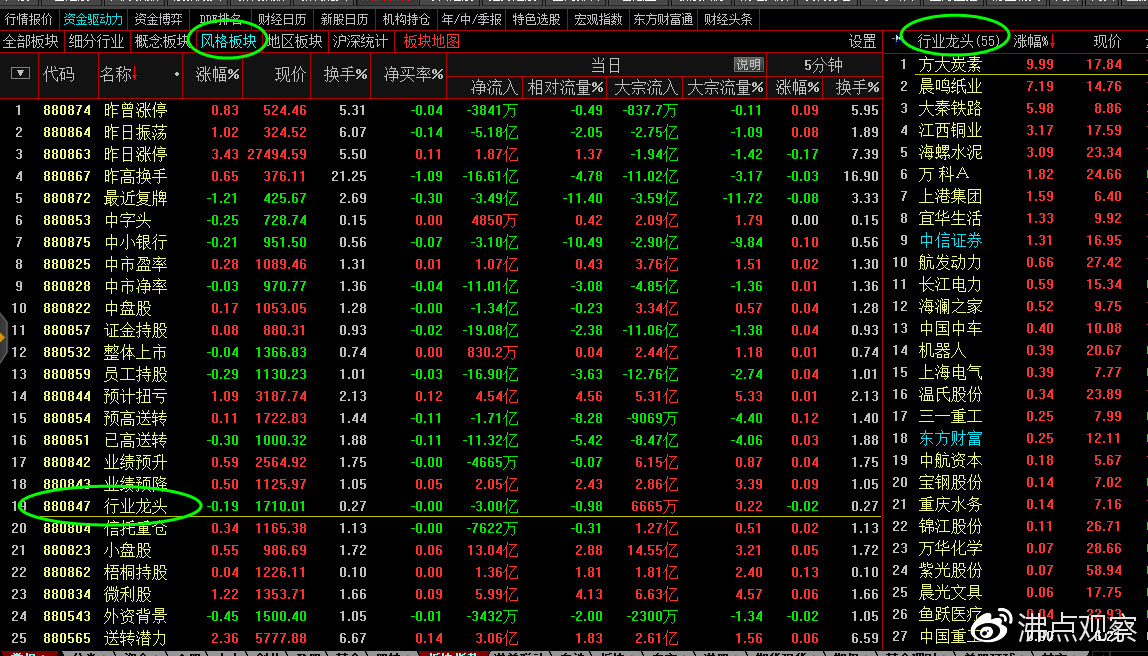Switch to 东方财富通 tab
The image size is (1148, 656).
tap(663, 19)
